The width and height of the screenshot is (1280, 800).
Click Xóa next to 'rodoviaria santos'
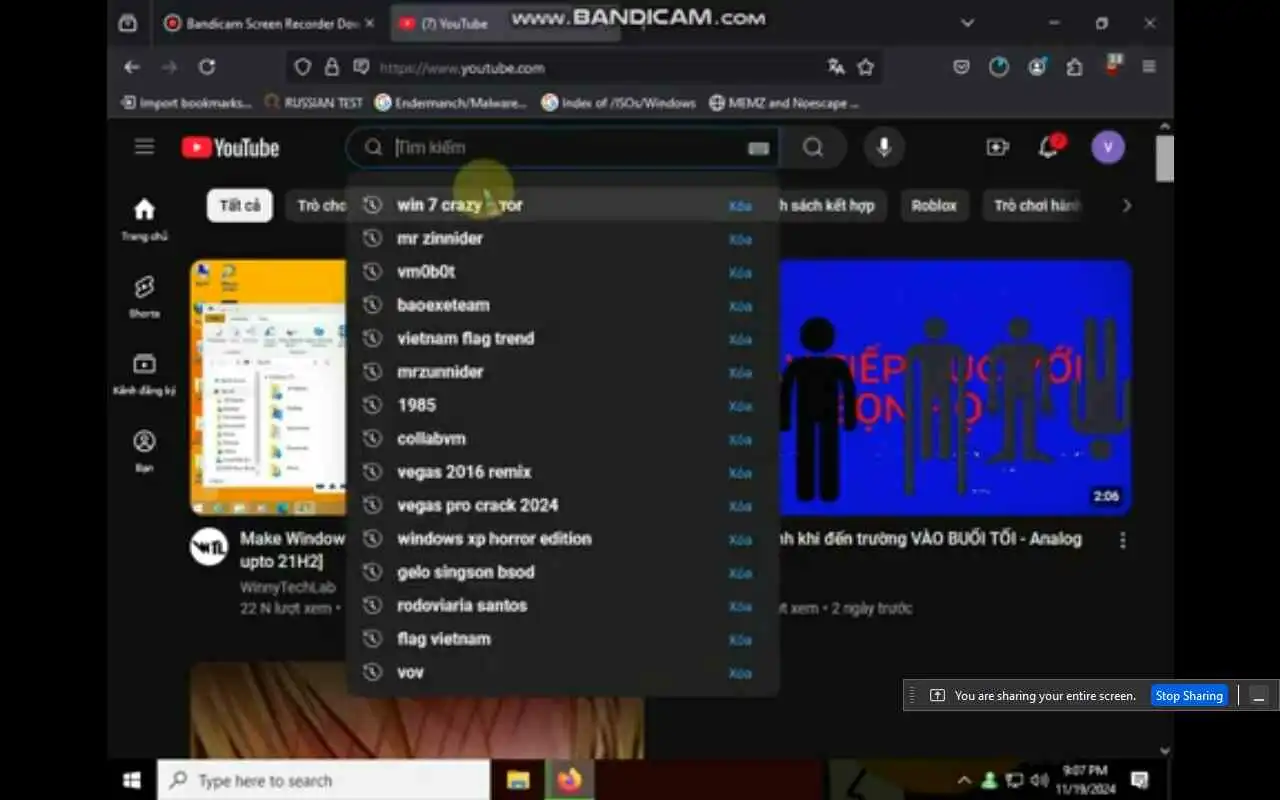coord(740,606)
